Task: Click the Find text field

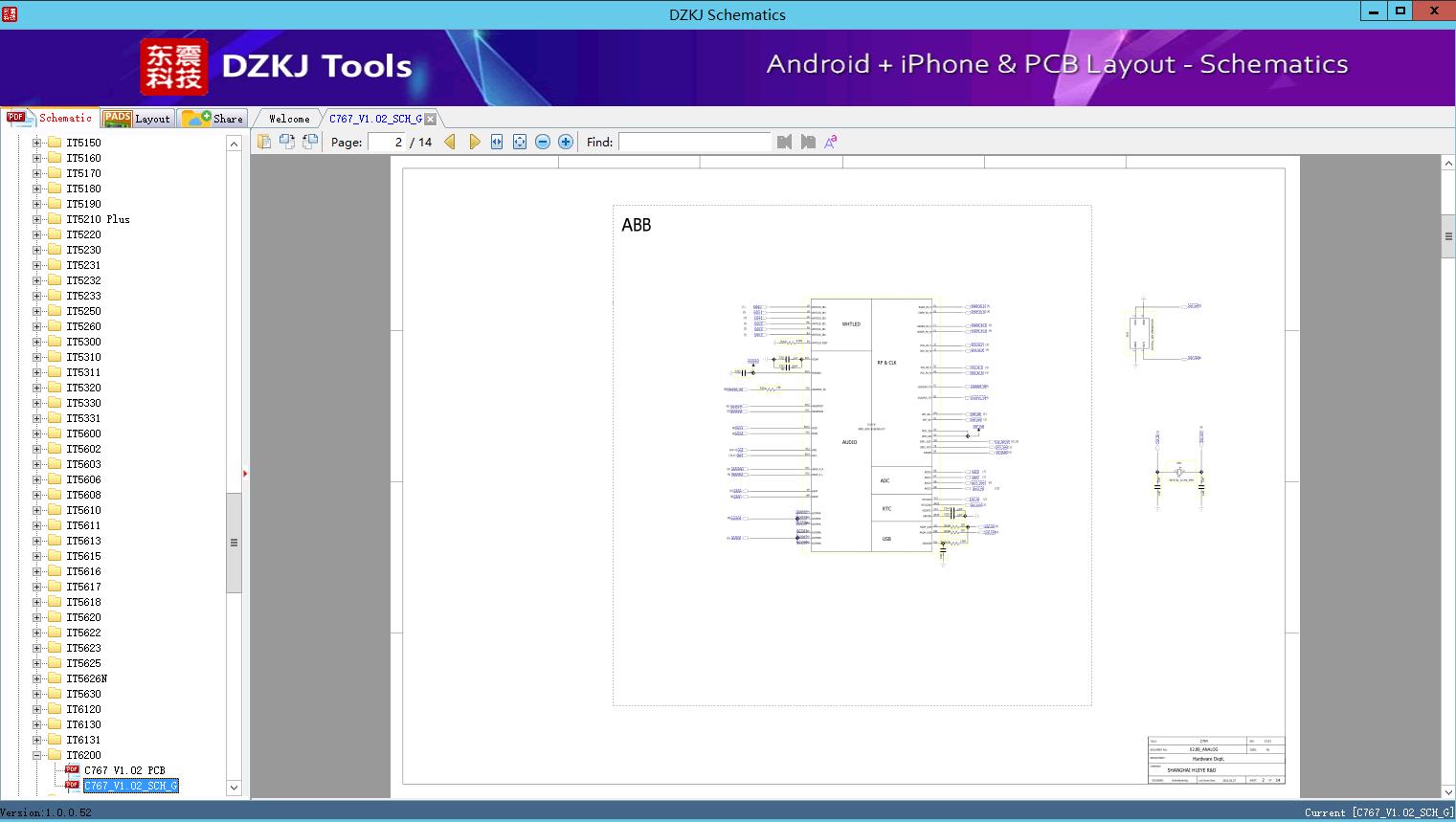Action: coord(694,142)
